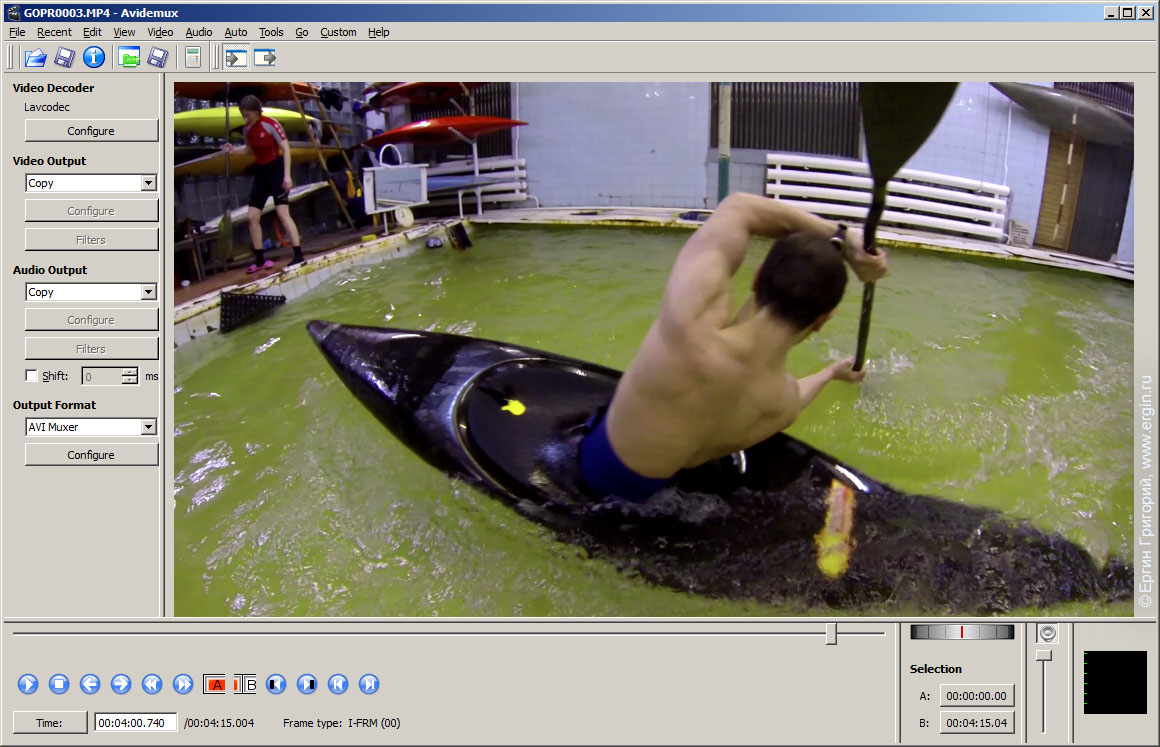The height and width of the screenshot is (747, 1160).
Task: Open the Auto menu
Action: [x=236, y=32]
